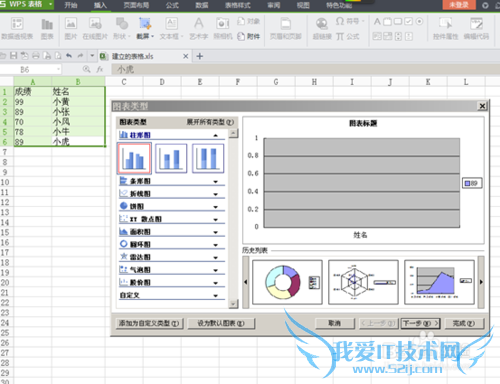The width and height of the screenshot is (500, 384).
Task: Switch to the 页面布局 ribbon tab
Action: [x=136, y=5]
